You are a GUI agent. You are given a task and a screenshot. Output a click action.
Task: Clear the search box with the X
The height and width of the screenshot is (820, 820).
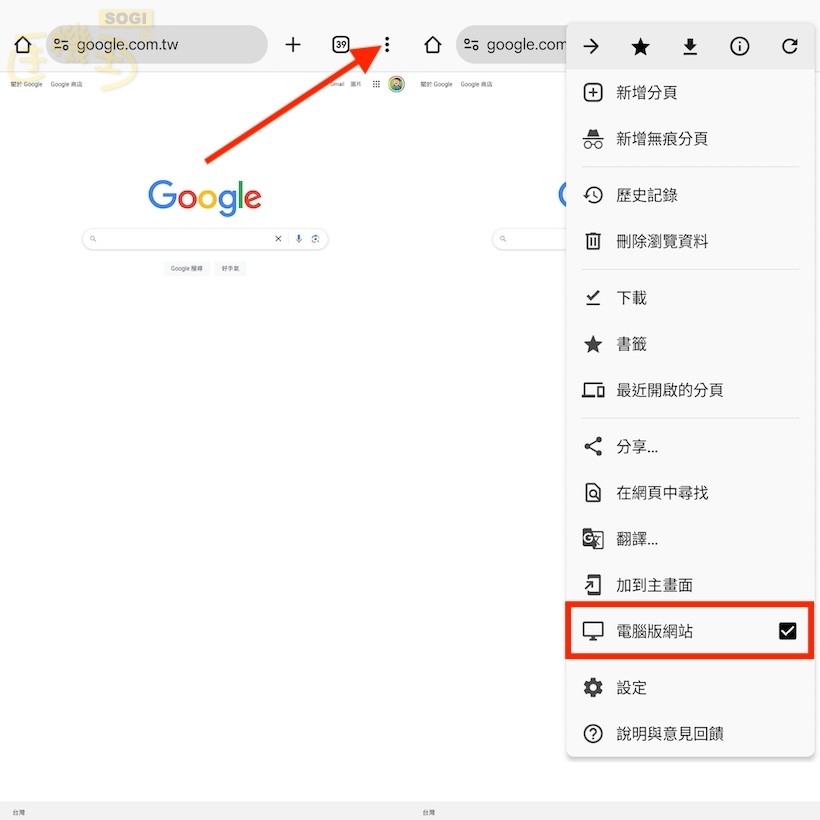(x=278, y=239)
